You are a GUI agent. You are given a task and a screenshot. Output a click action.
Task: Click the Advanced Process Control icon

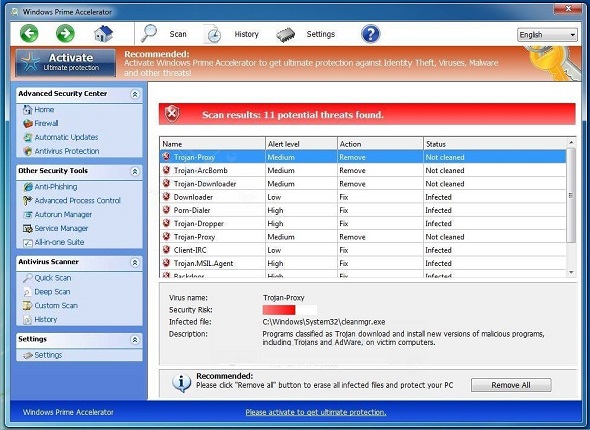27,201
